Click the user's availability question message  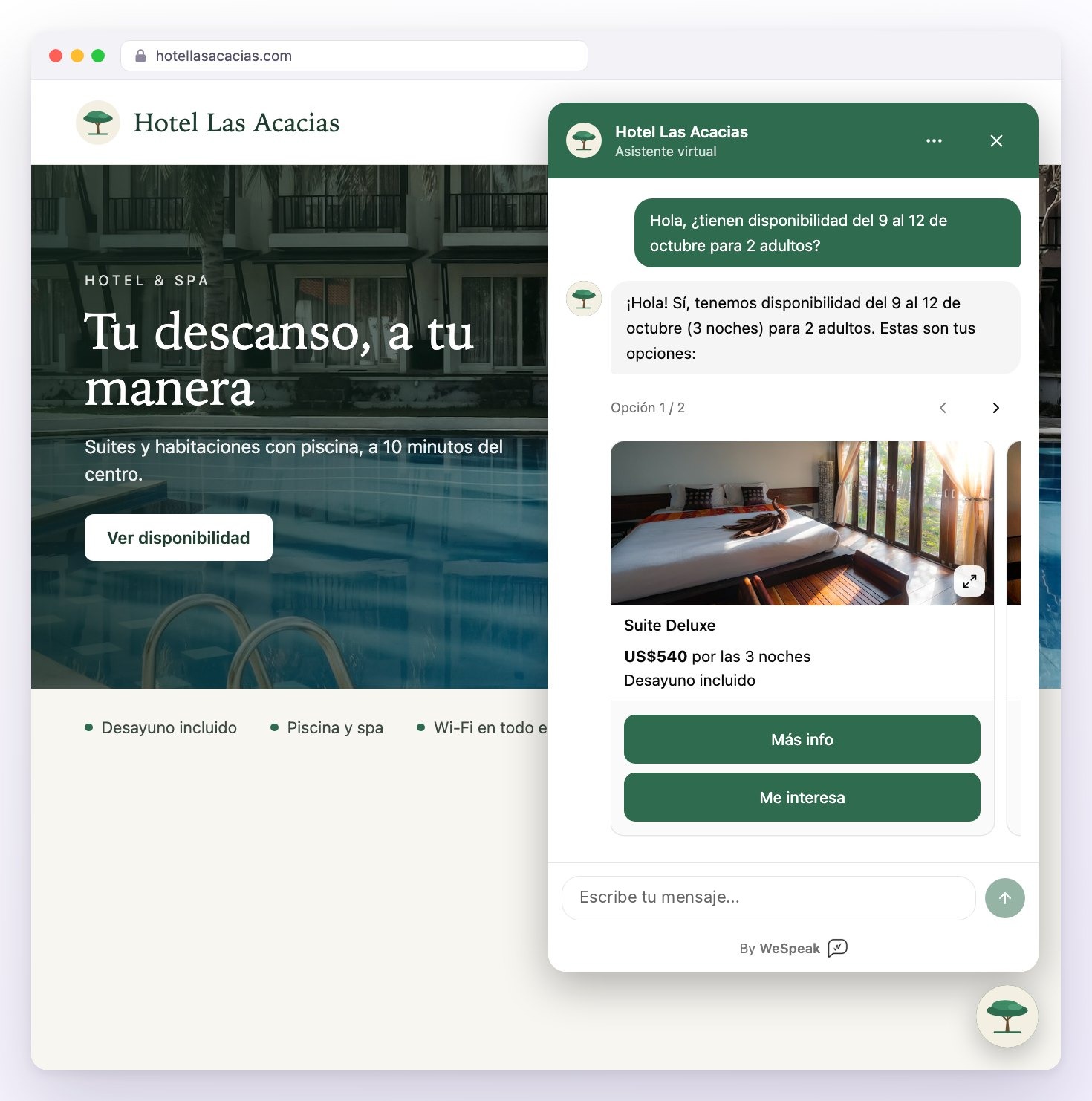click(827, 233)
